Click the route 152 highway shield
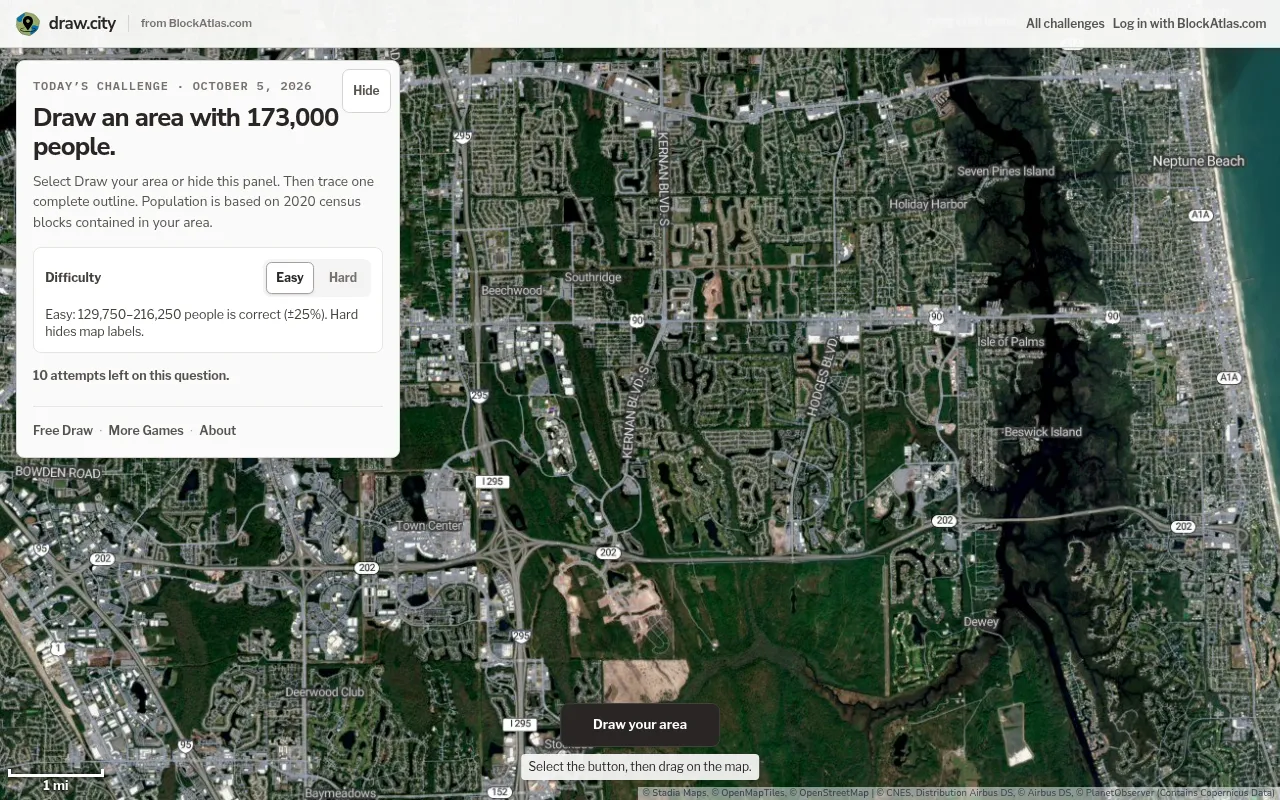The width and height of the screenshot is (1280, 800). point(500,792)
